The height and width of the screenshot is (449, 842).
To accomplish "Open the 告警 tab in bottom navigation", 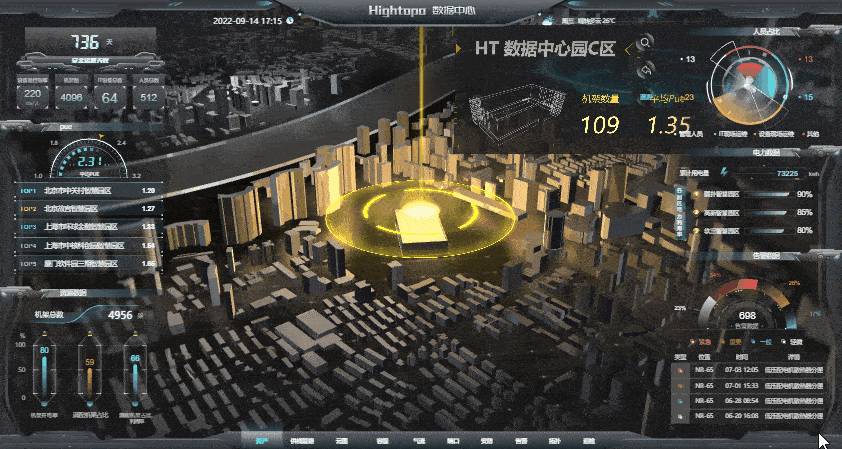I will click(x=520, y=439).
